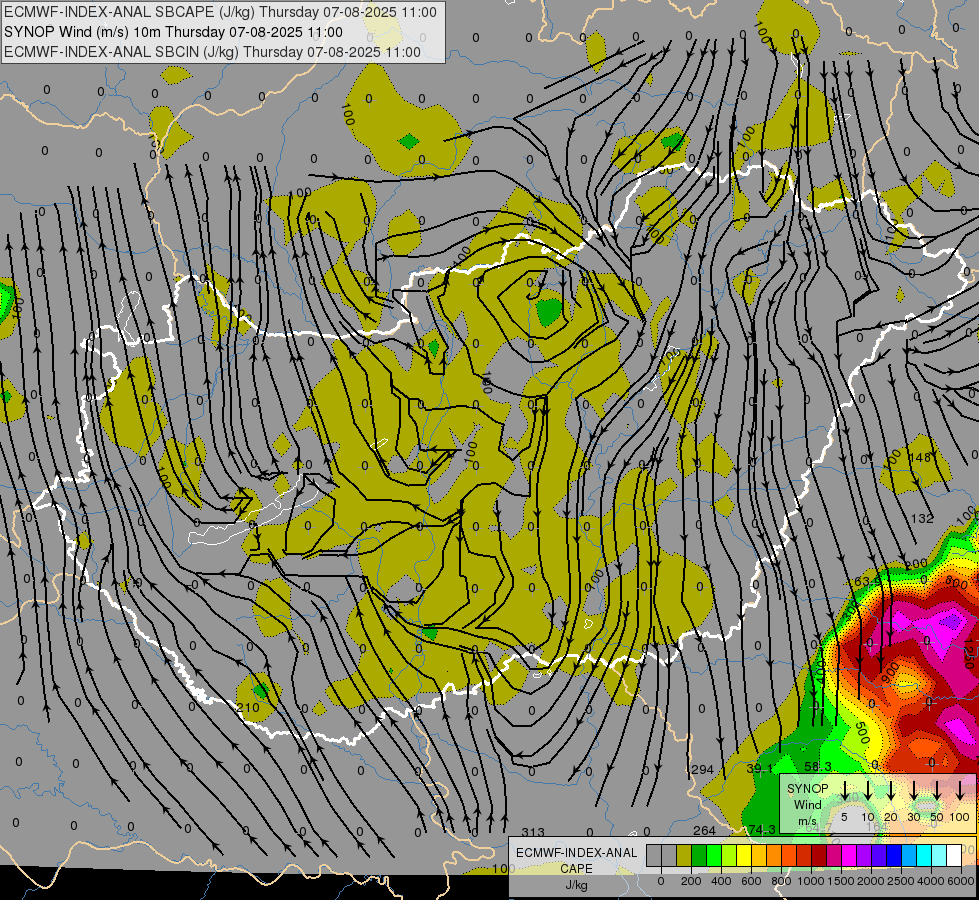The image size is (979, 900).
Task: Click the 100 m/s wind arrow in legend
Action: click(960, 791)
